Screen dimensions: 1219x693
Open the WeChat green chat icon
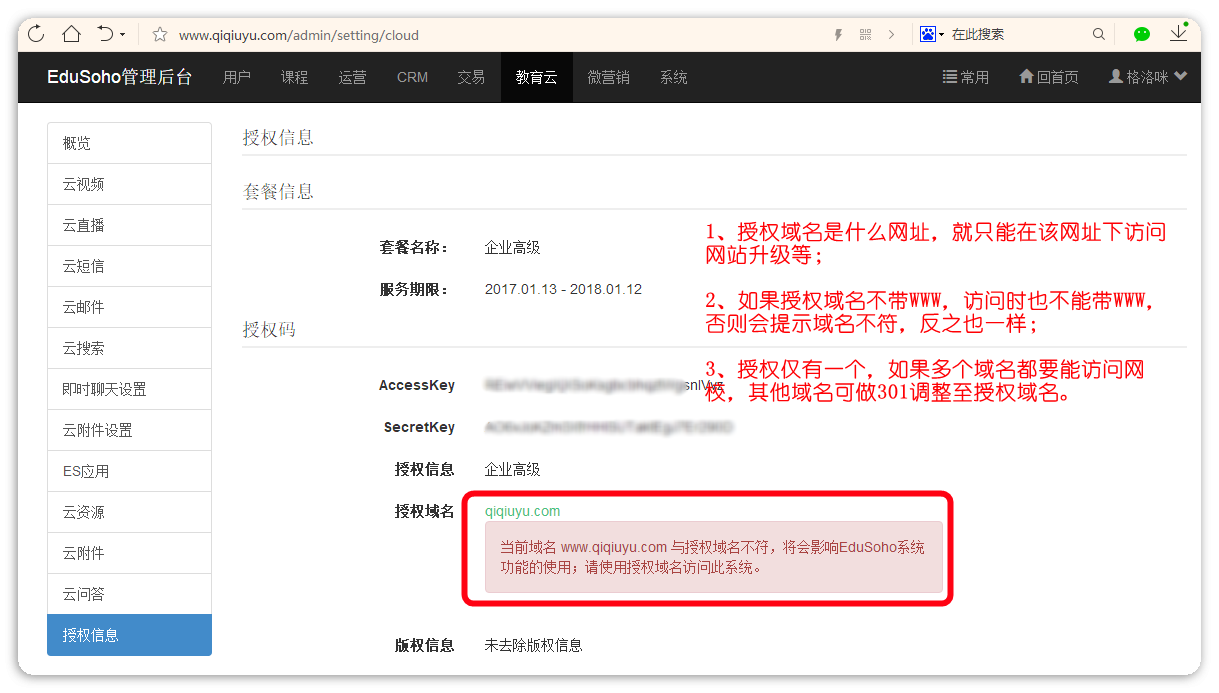click(x=1142, y=34)
